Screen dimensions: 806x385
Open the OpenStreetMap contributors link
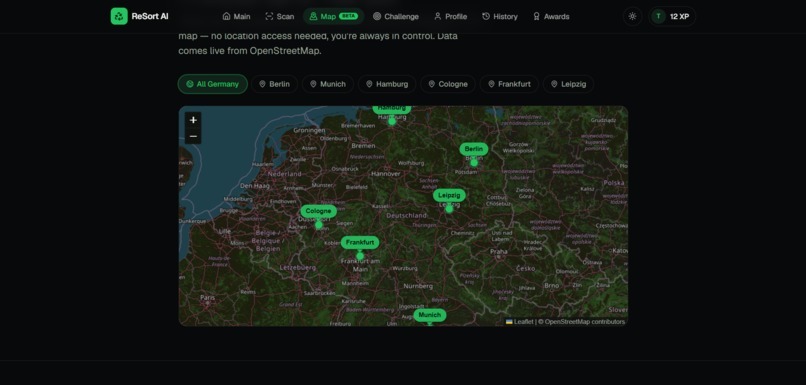584,322
